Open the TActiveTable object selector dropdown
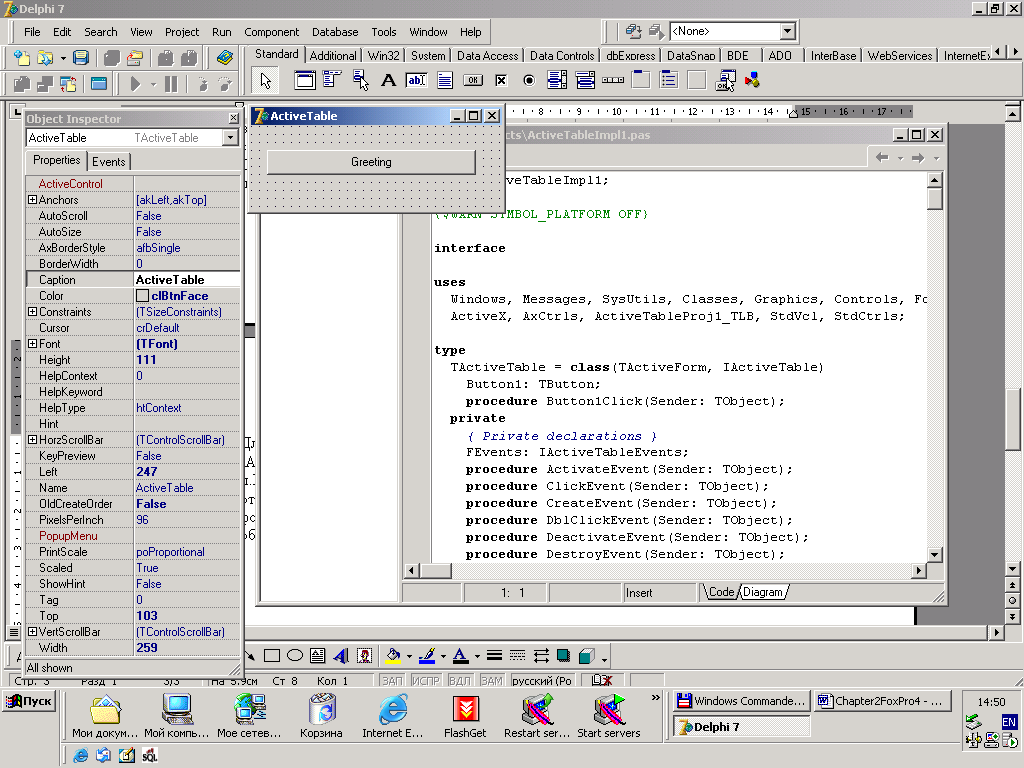 [230, 138]
